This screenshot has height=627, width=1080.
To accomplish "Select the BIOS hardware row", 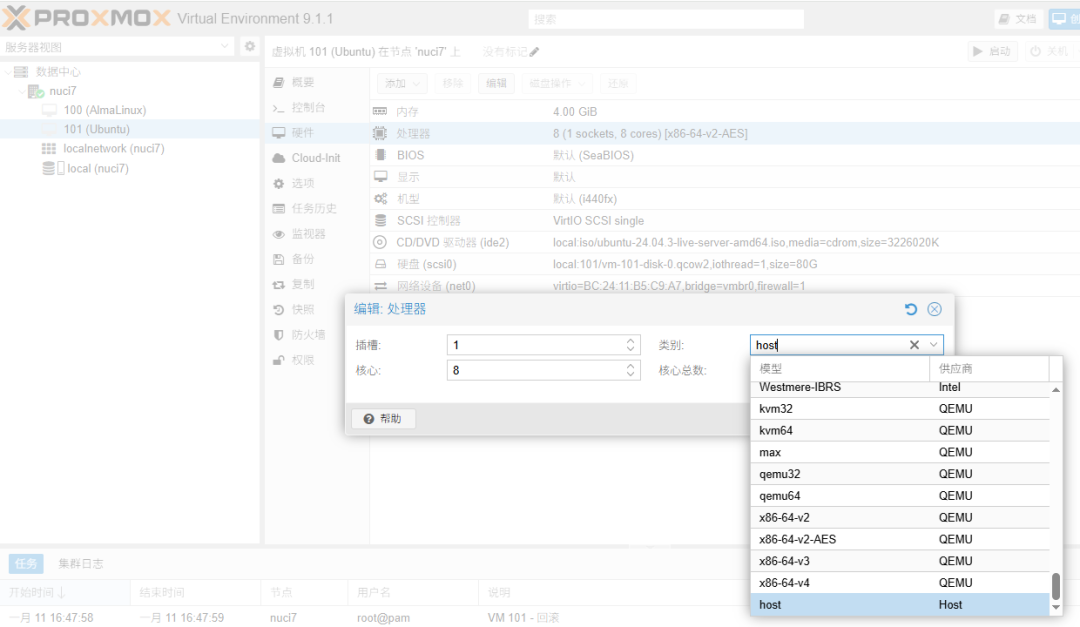I will coord(725,156).
